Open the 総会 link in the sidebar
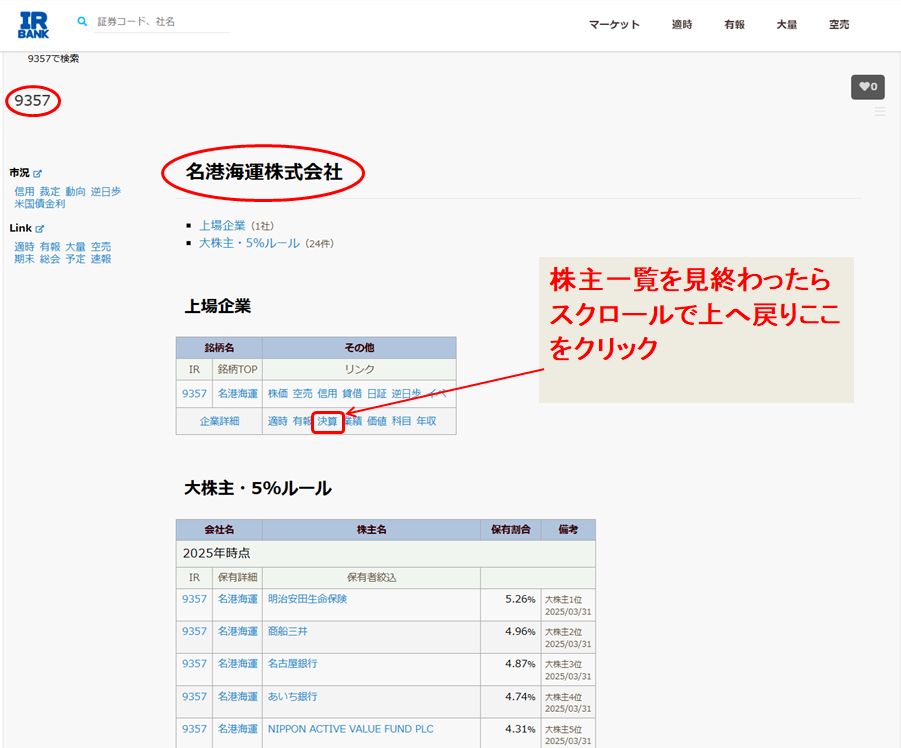The width and height of the screenshot is (901, 748). [50, 259]
